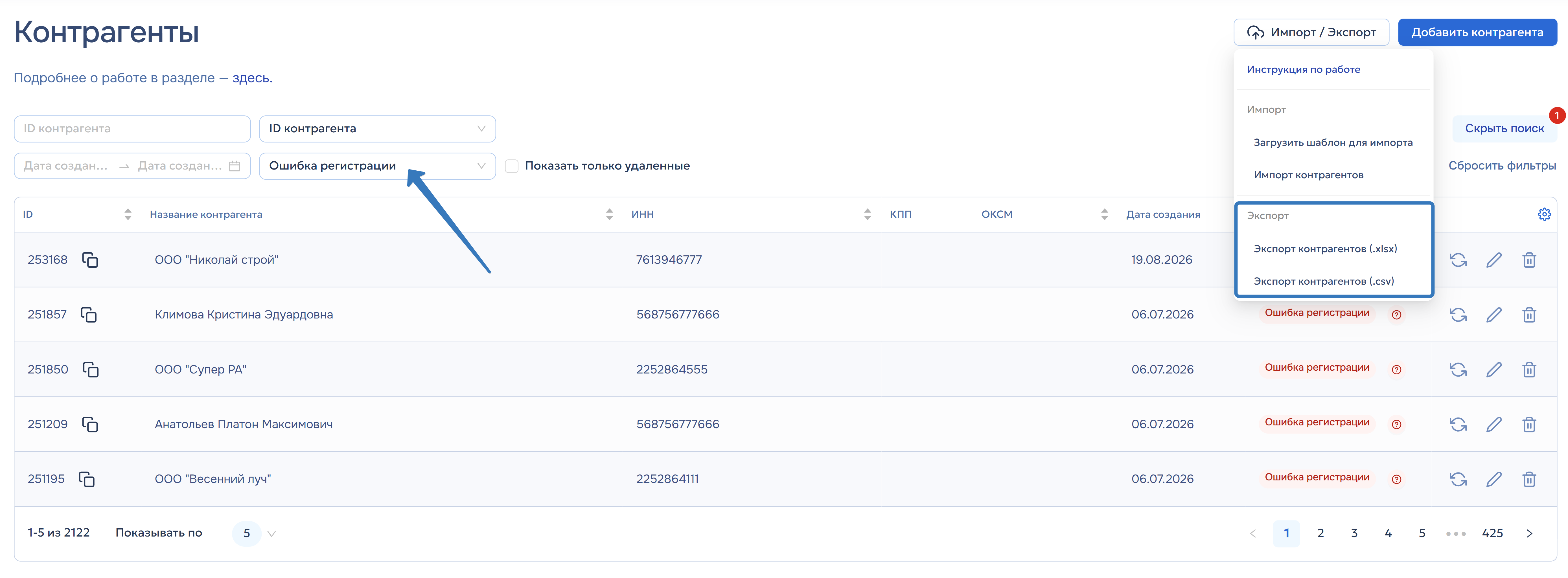1568x578 pixels.
Task: Reset filters with "Сбросить фильтры"
Action: pos(1502,166)
